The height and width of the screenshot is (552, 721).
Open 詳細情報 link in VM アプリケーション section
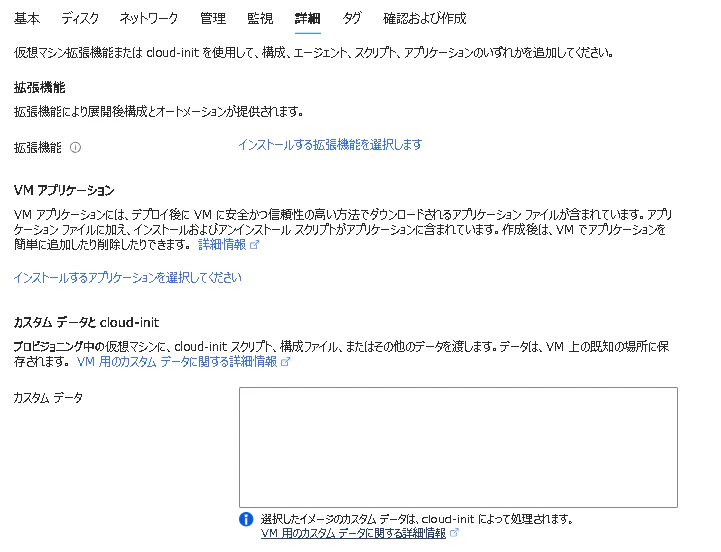click(x=222, y=244)
